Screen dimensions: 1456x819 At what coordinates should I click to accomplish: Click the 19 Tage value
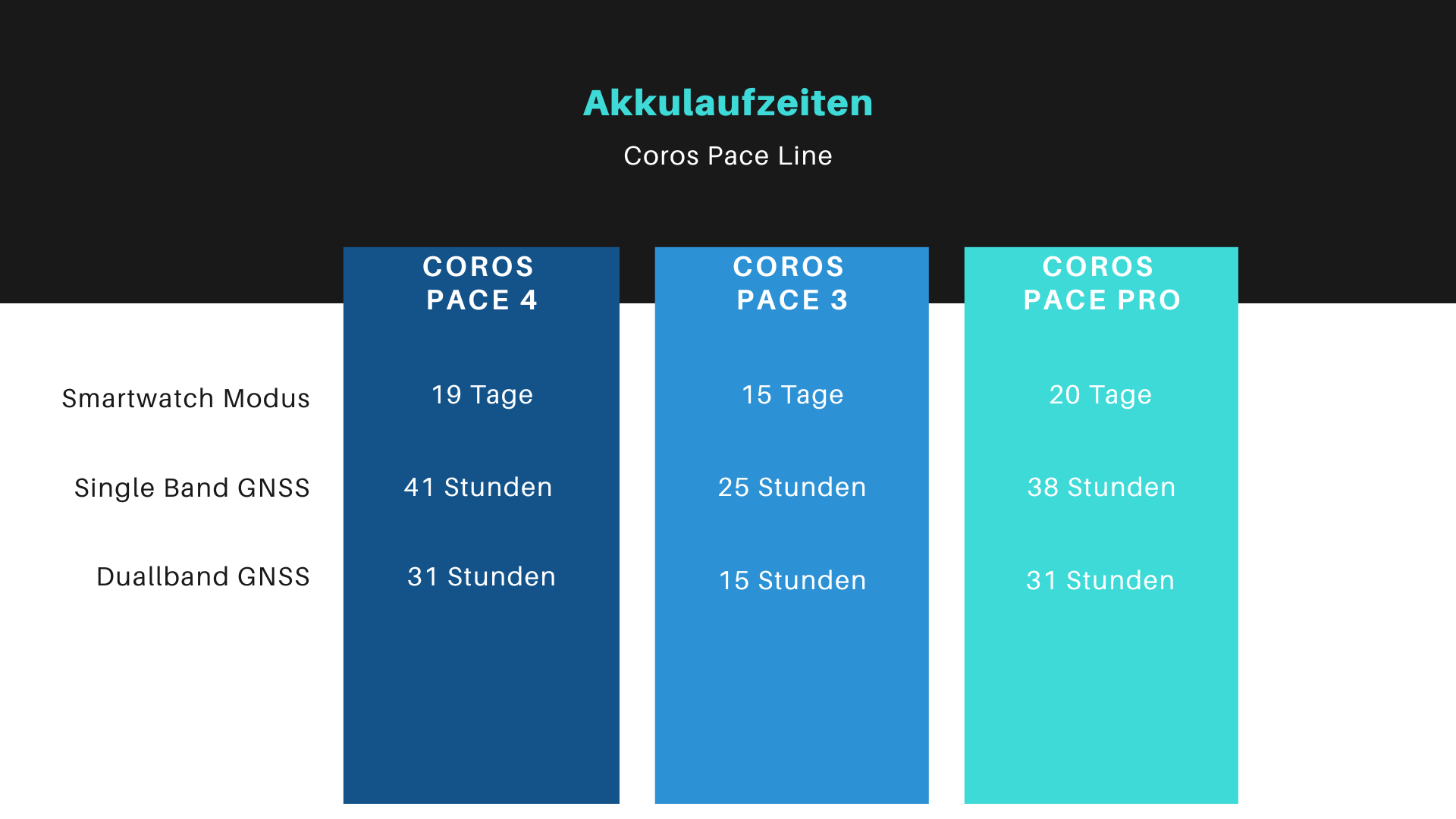(482, 395)
